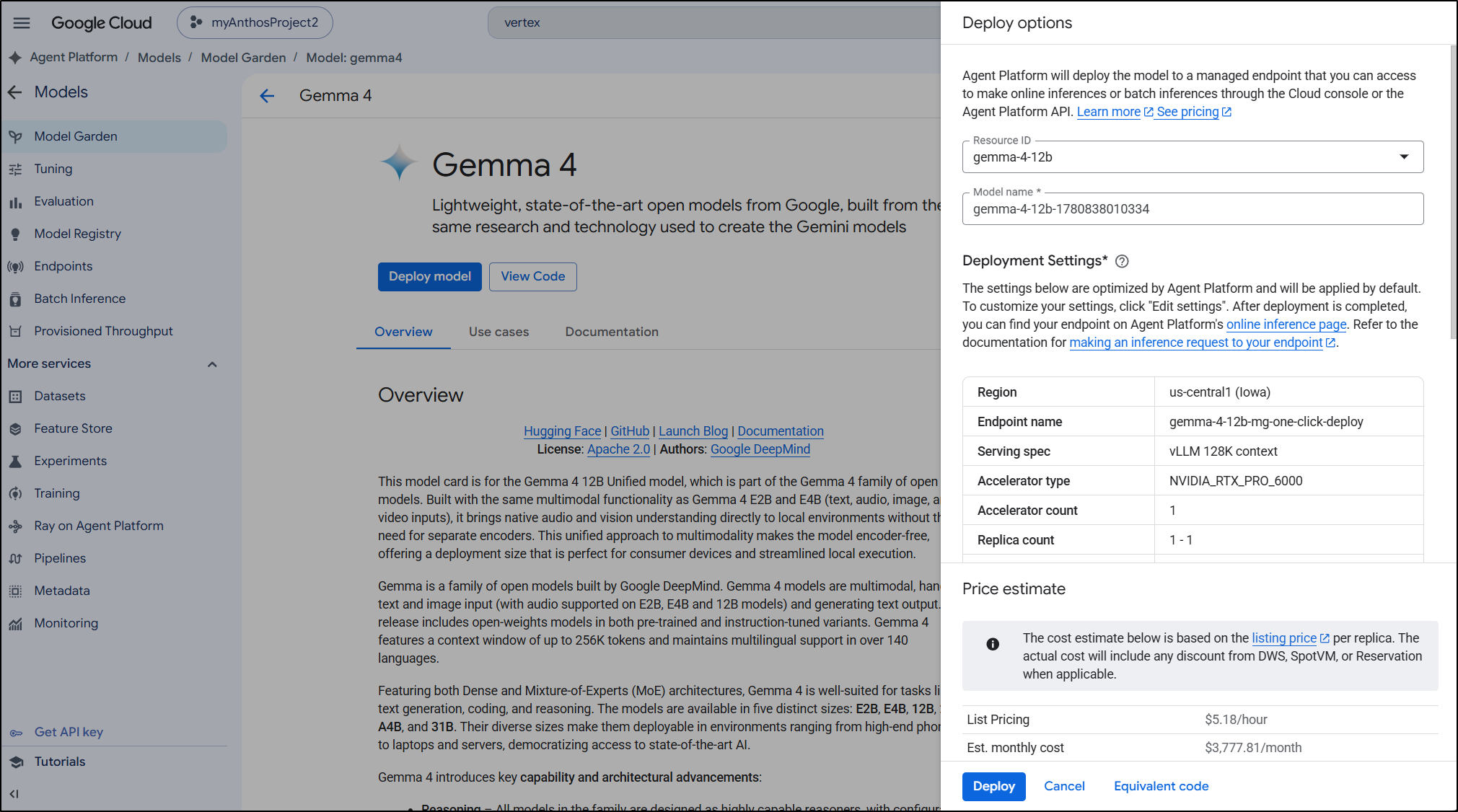Click the Model name input field
Image resolution: width=1458 pixels, height=812 pixels.
(1193, 209)
